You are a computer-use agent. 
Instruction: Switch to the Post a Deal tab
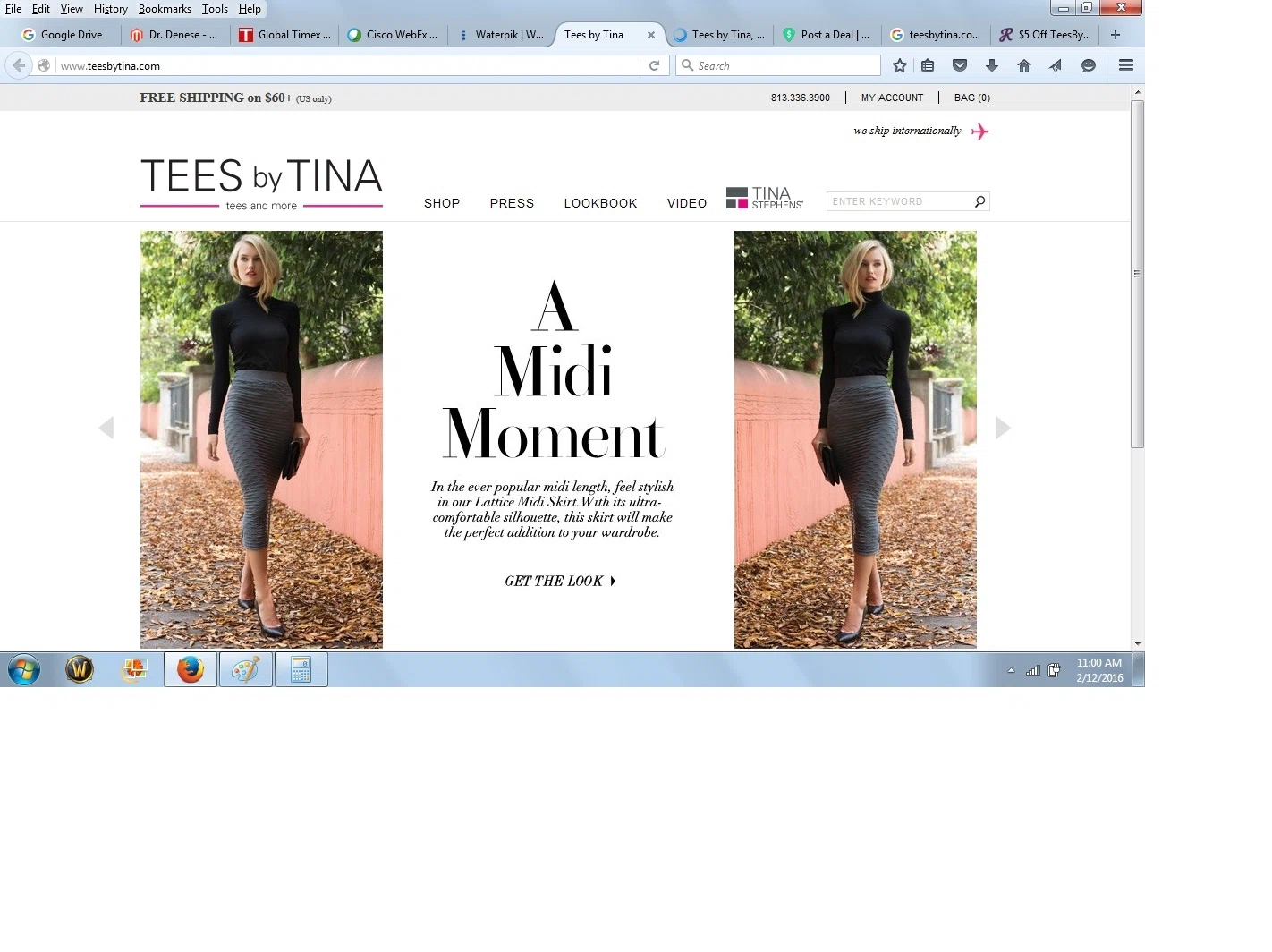click(827, 35)
